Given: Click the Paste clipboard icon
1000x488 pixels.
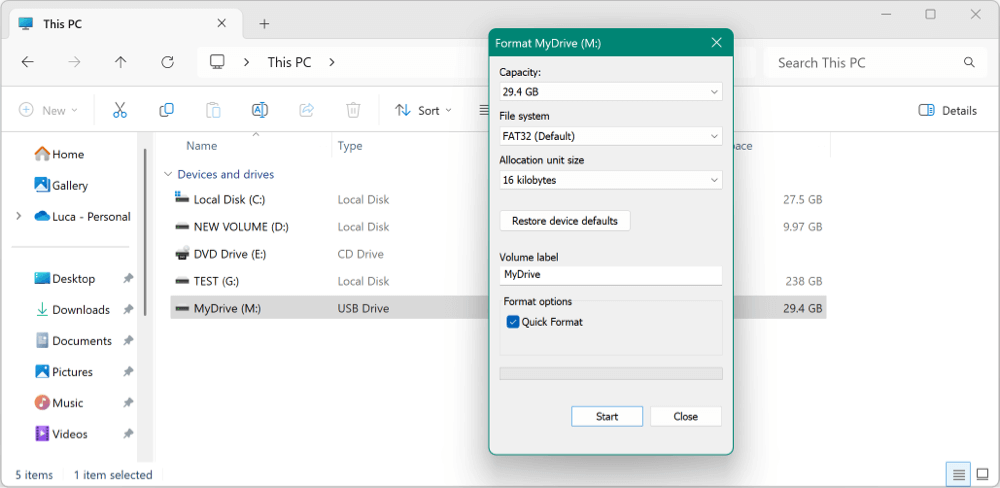Looking at the screenshot, I should [213, 110].
